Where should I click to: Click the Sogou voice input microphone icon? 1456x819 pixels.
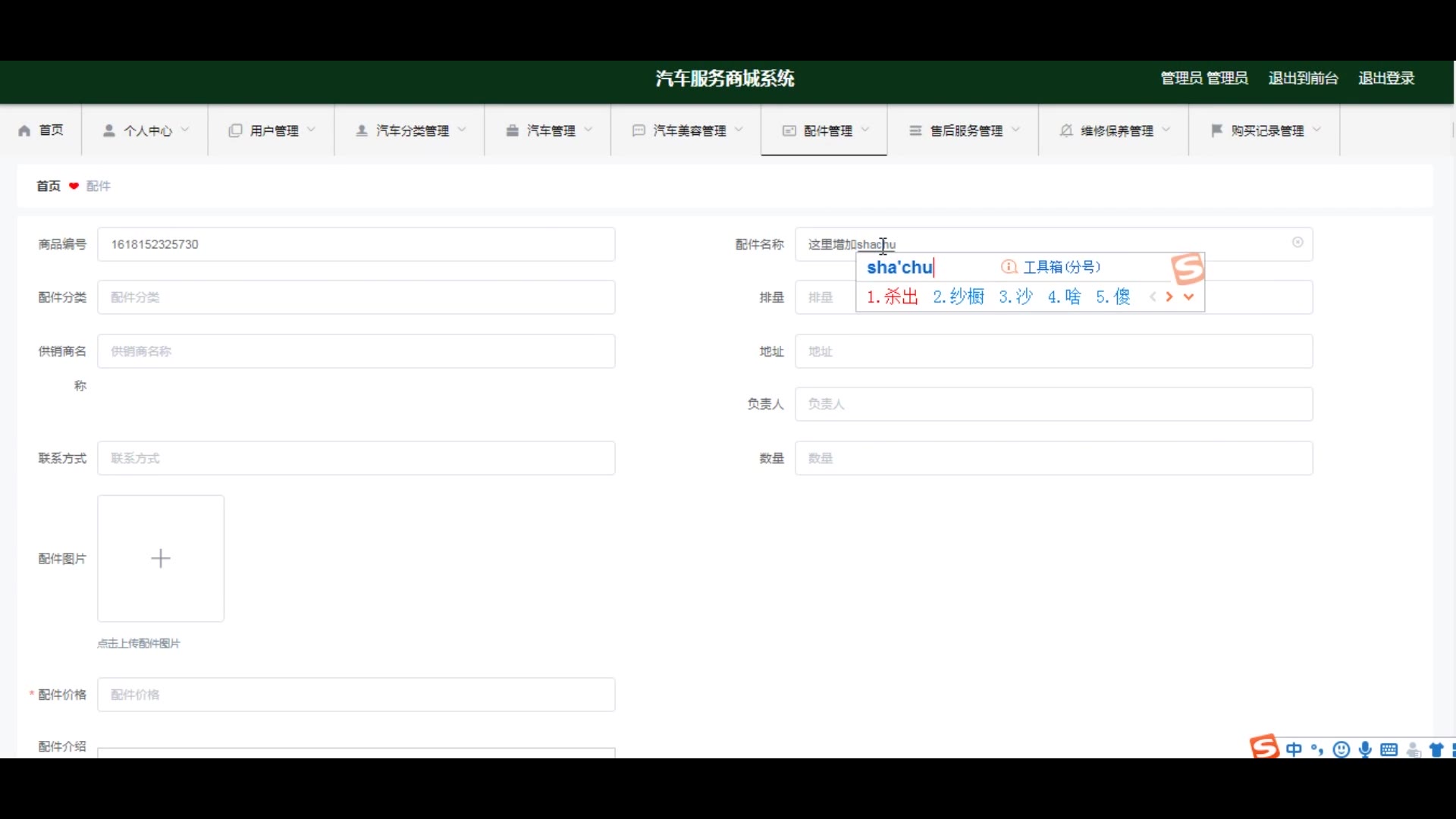(x=1366, y=749)
